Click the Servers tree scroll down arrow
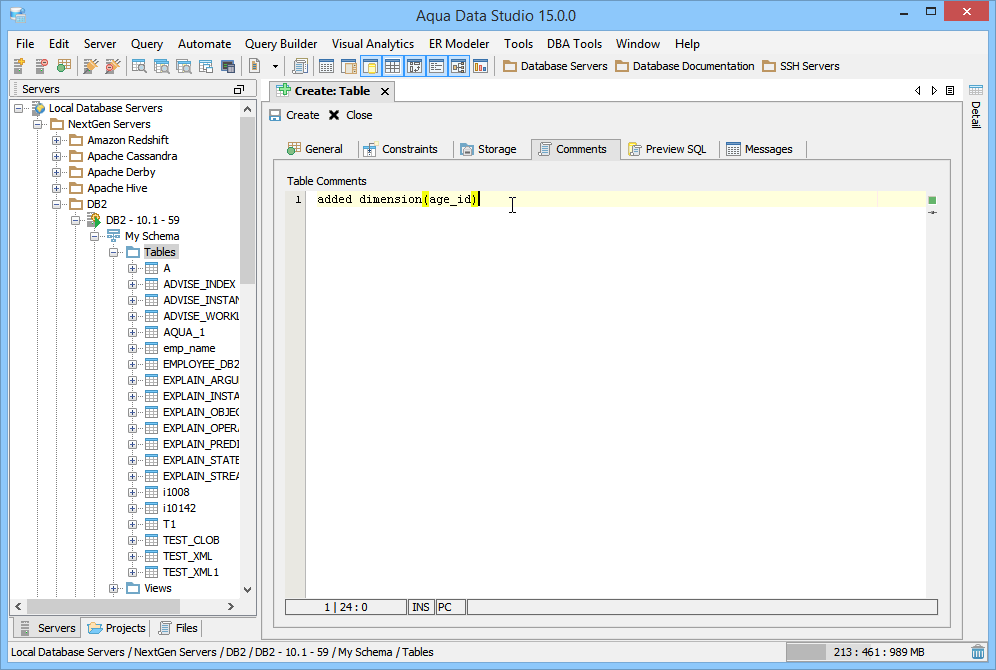Screen dimensions: 996x670 247,589
